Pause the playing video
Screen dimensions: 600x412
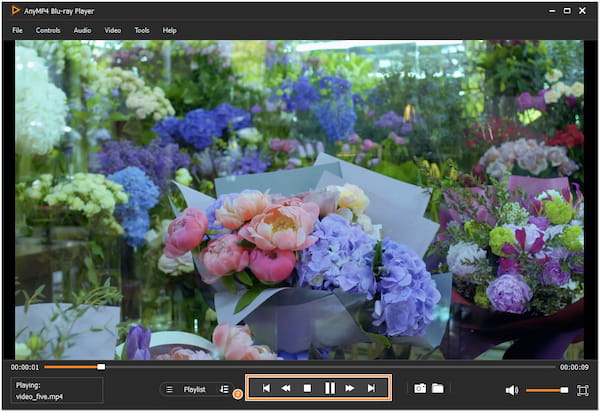coord(329,388)
